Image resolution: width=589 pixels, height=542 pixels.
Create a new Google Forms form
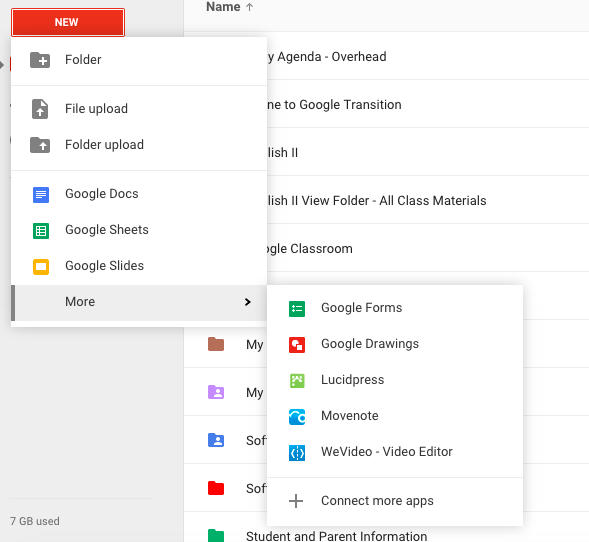click(395, 308)
